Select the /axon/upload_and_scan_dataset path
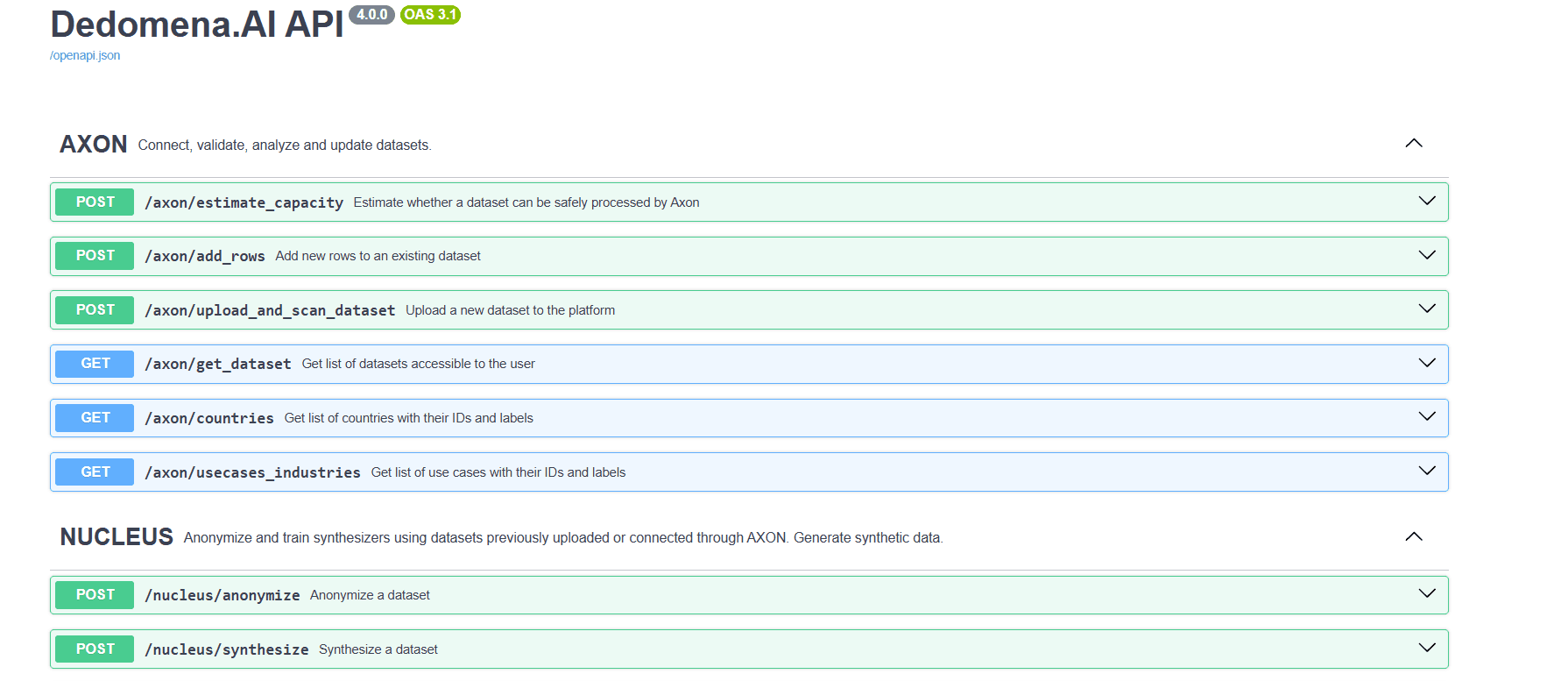 click(x=270, y=310)
